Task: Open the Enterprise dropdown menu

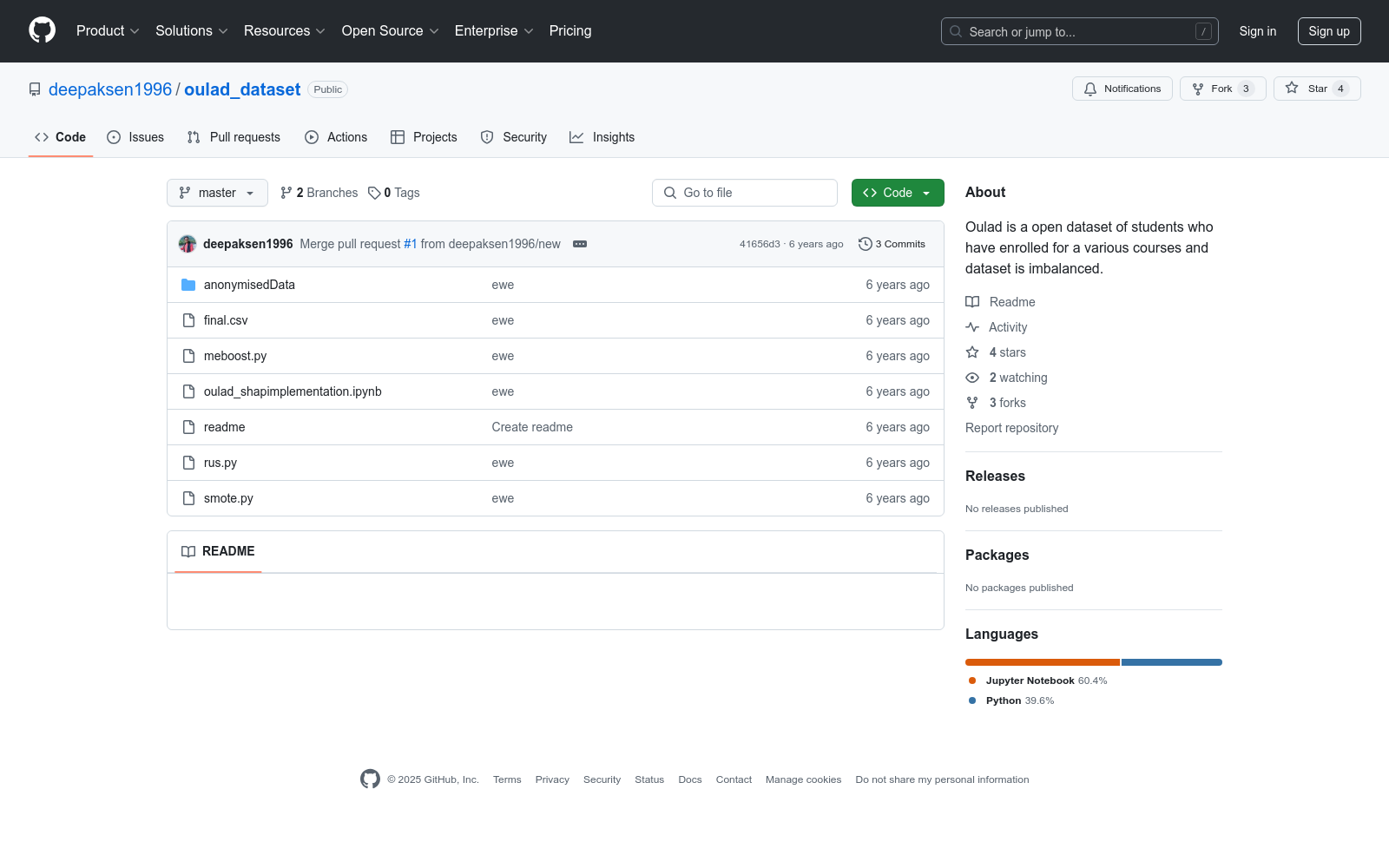Action: (494, 30)
